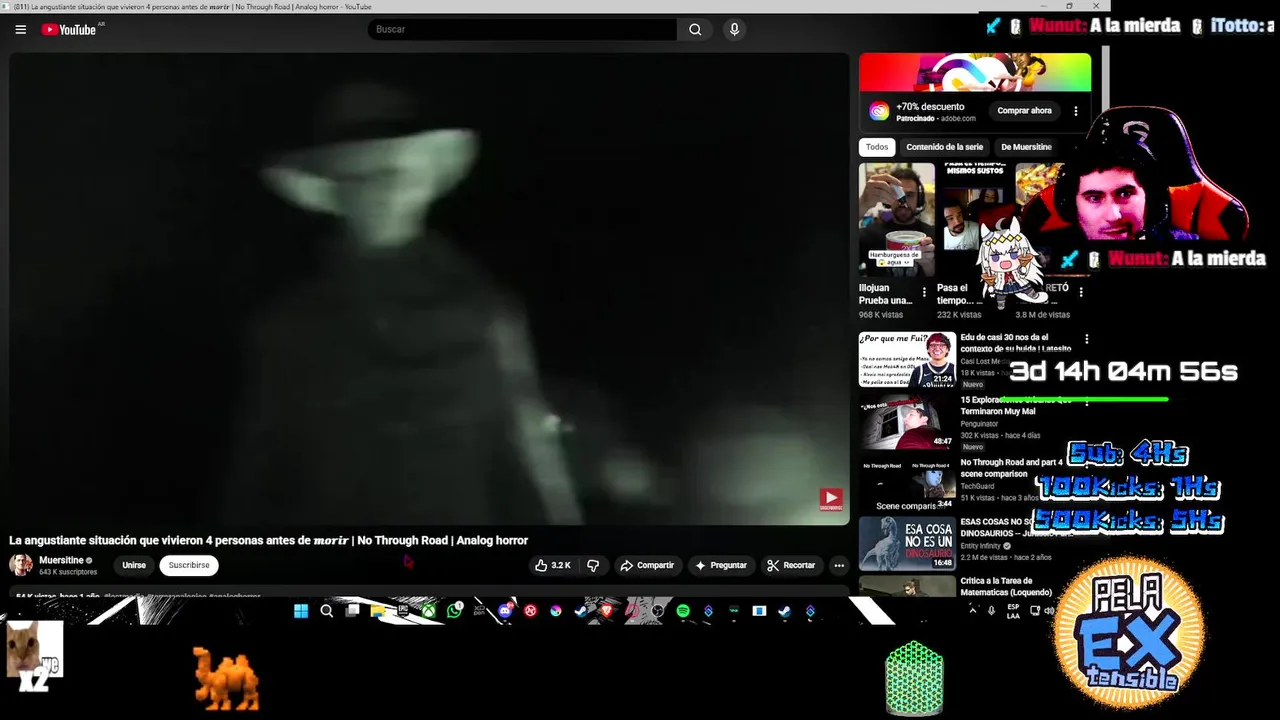Open options for Illojuan Prueba una short
Image resolution: width=1280 pixels, height=720 pixels.
pos(924,293)
